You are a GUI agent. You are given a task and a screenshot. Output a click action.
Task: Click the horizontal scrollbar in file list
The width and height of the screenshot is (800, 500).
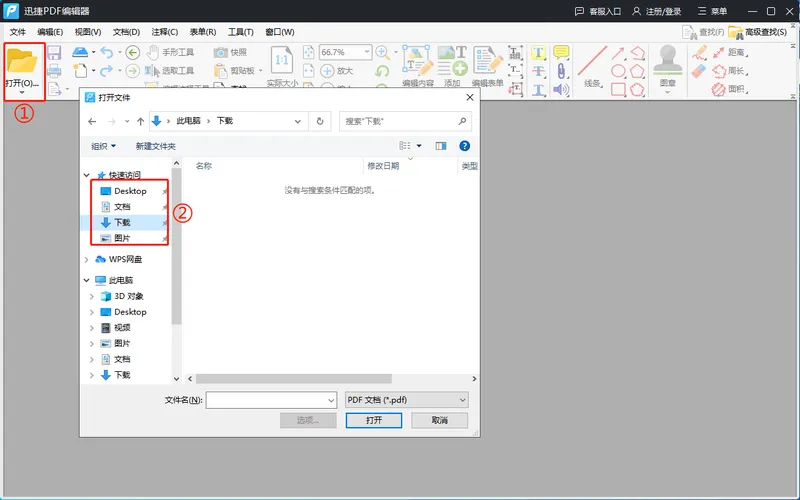point(293,379)
